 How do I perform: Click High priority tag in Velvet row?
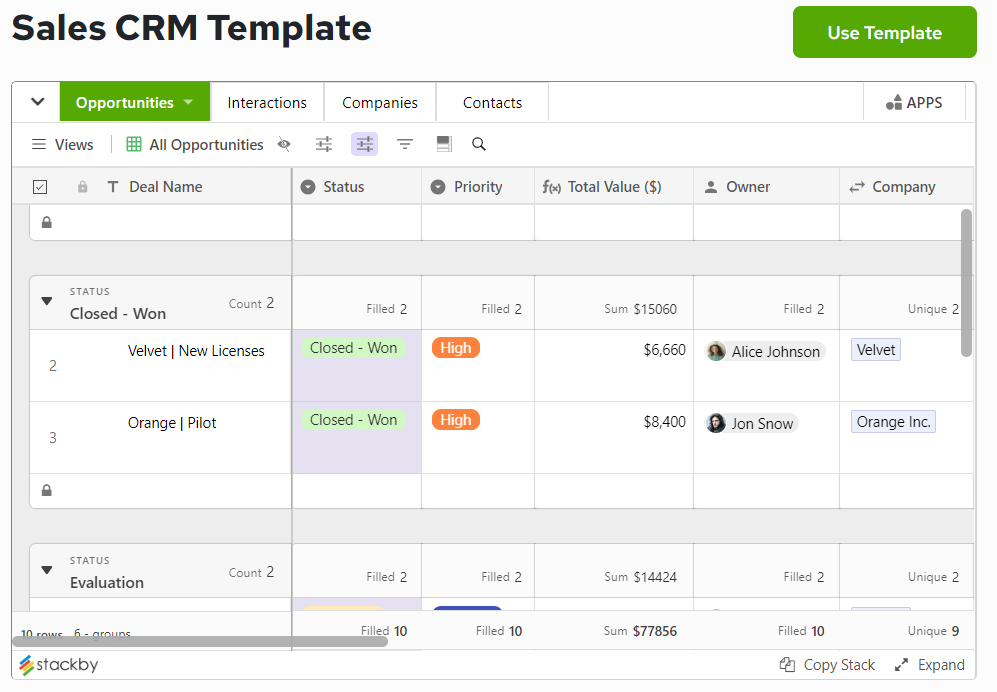pos(456,348)
